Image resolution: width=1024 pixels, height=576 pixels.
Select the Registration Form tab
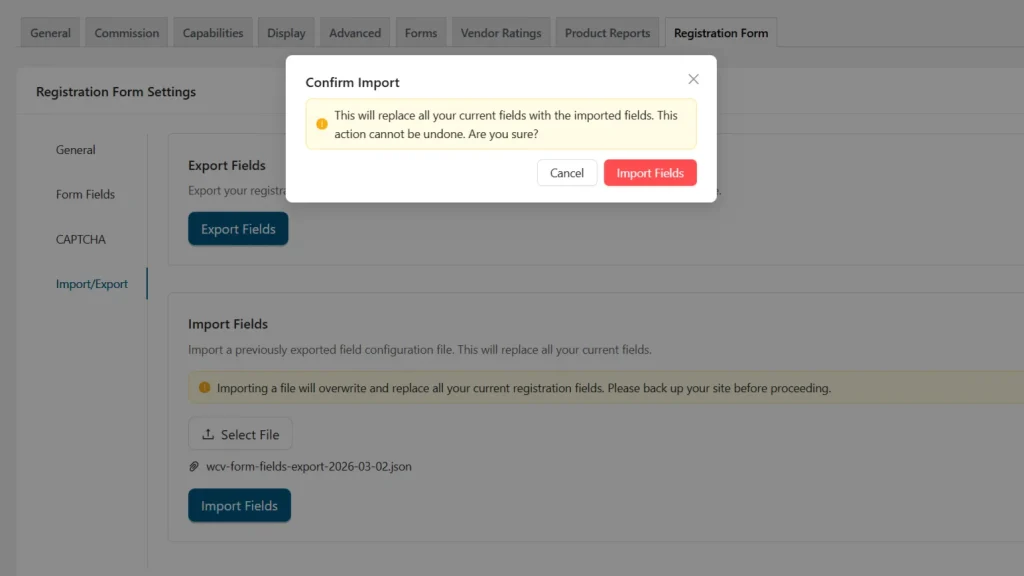(x=721, y=33)
